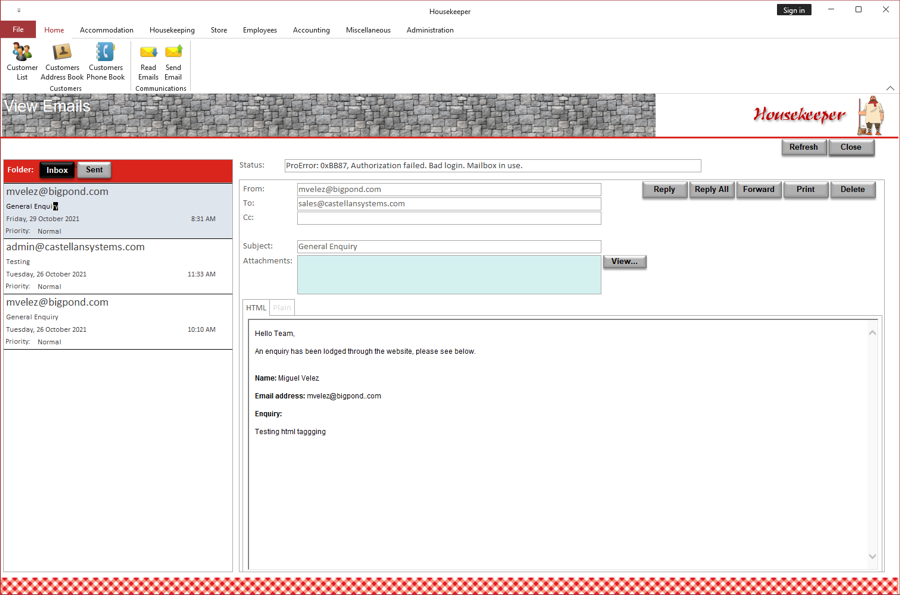
Task: Open the Accounting ribbon tab
Action: click(311, 30)
